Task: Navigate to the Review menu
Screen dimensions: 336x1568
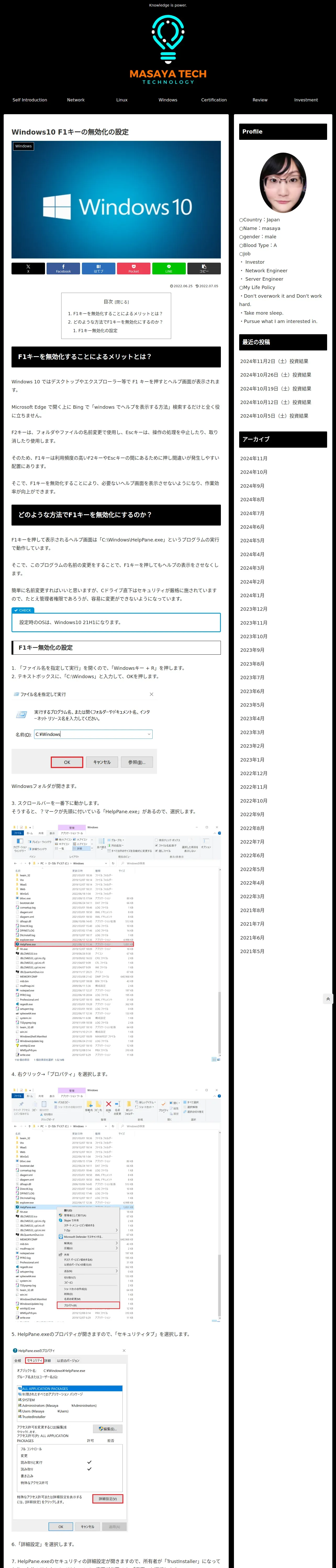Action: 260,100
